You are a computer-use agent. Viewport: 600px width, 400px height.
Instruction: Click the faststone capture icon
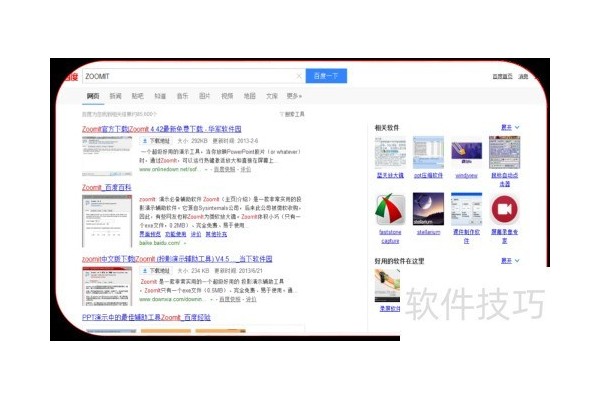[x=390, y=209]
